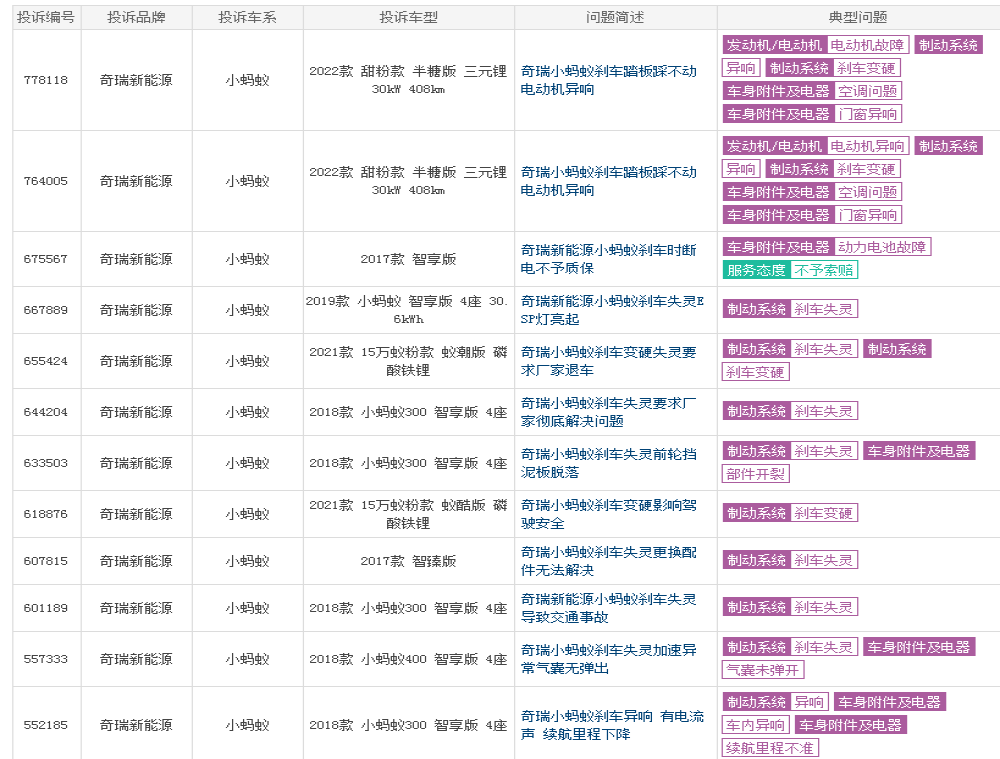
Task: Click the 典型问题 column header
Action: [x=858, y=17]
